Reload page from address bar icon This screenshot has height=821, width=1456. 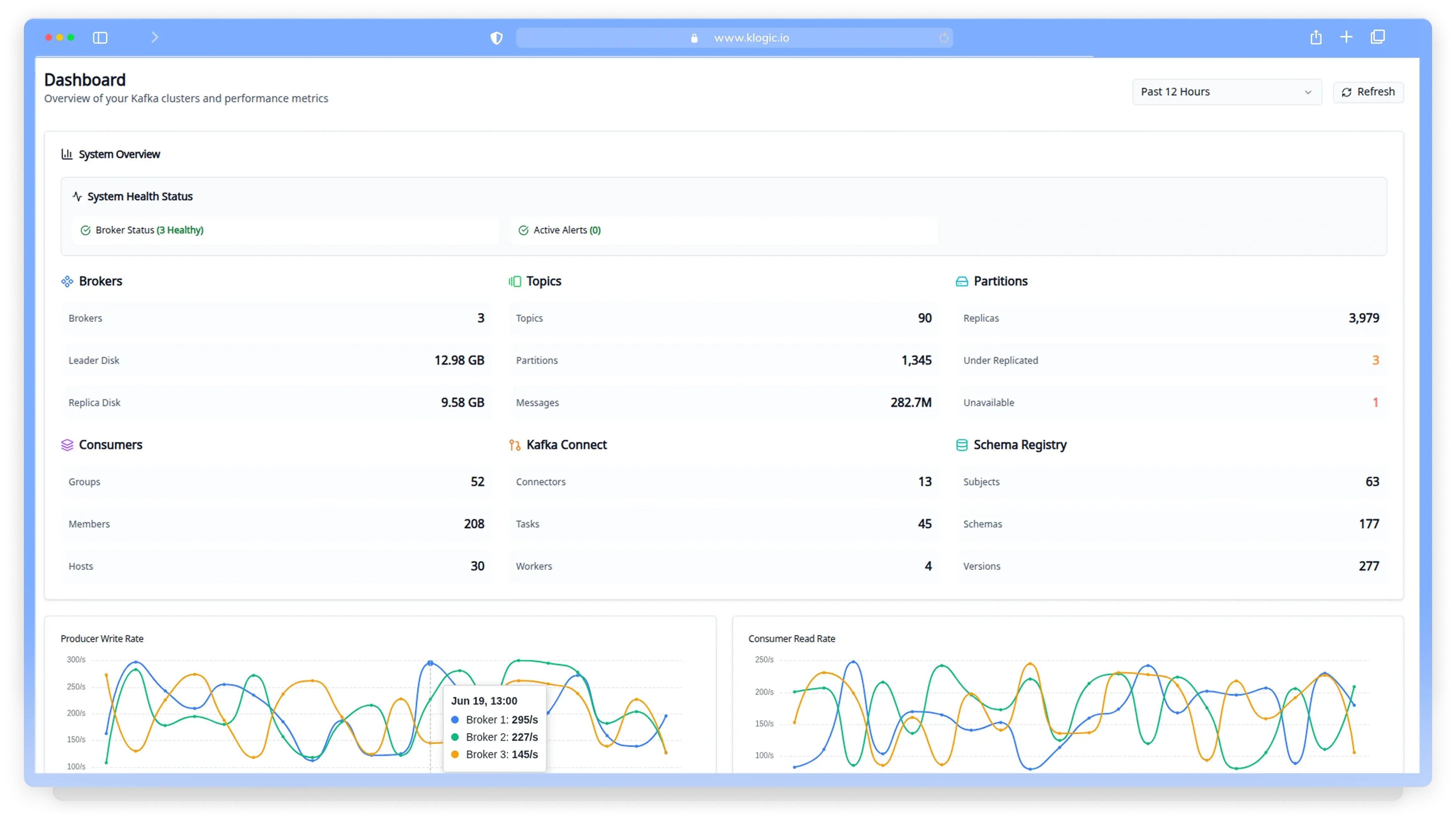[943, 38]
